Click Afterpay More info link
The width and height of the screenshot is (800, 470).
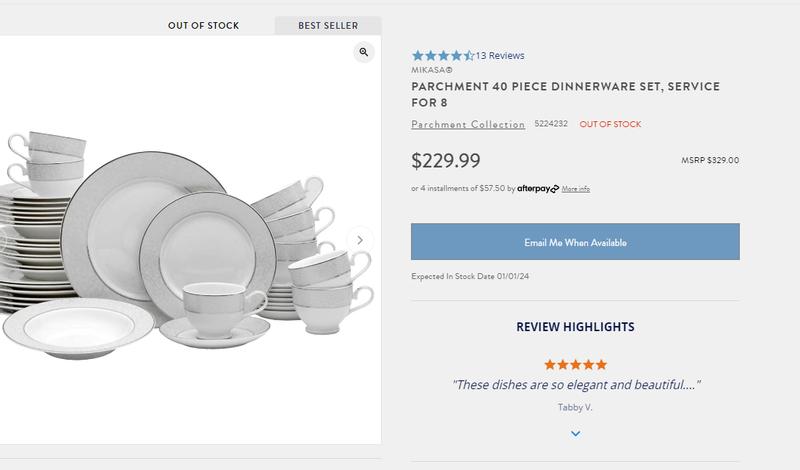click(x=576, y=189)
